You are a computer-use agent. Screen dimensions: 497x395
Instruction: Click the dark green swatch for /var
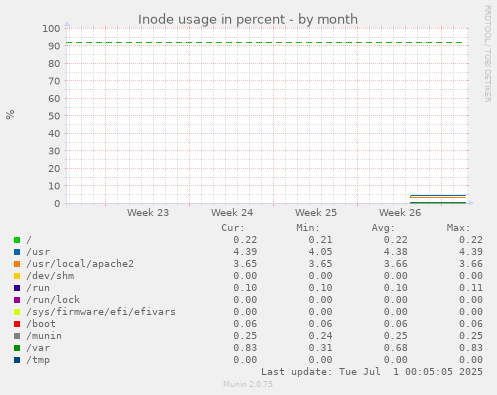pyautogui.click(x=17, y=348)
